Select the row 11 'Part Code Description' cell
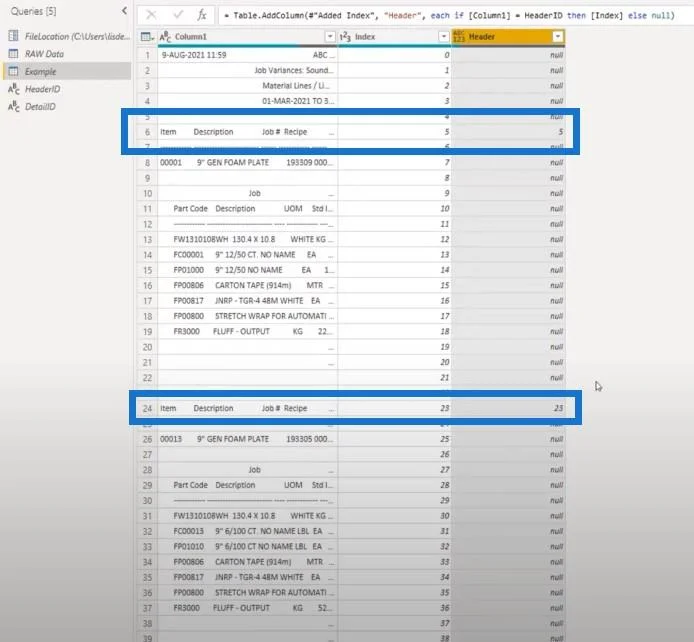The image size is (694, 642). click(248, 208)
